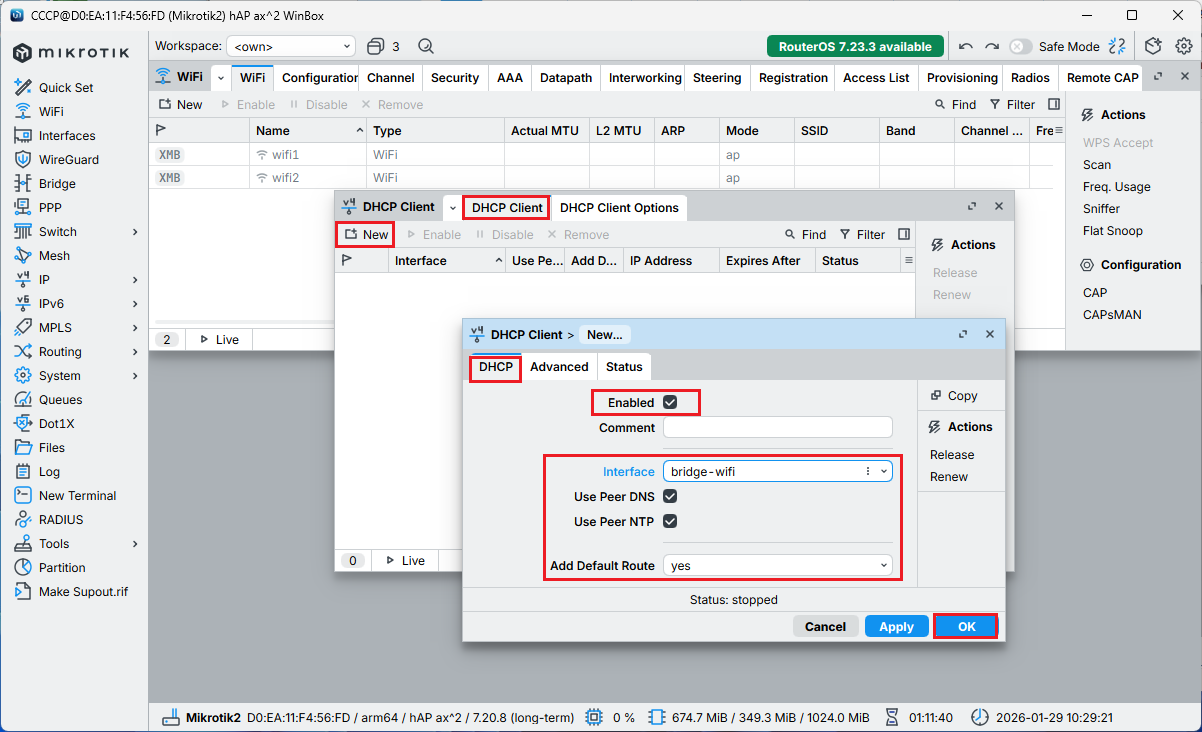Viewport: 1202px width, 732px height.
Task: Click the theme icon beside settings gear
Action: click(1153, 46)
